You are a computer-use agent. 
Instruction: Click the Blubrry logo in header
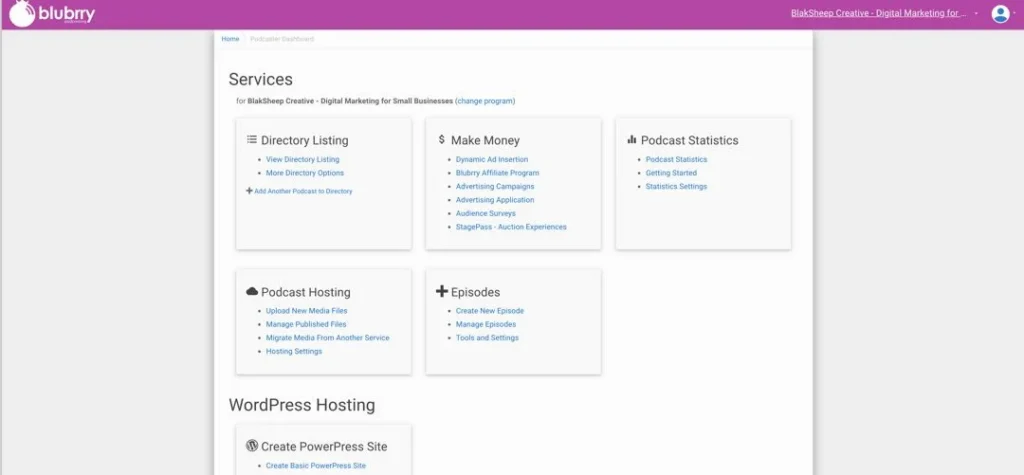click(x=52, y=14)
